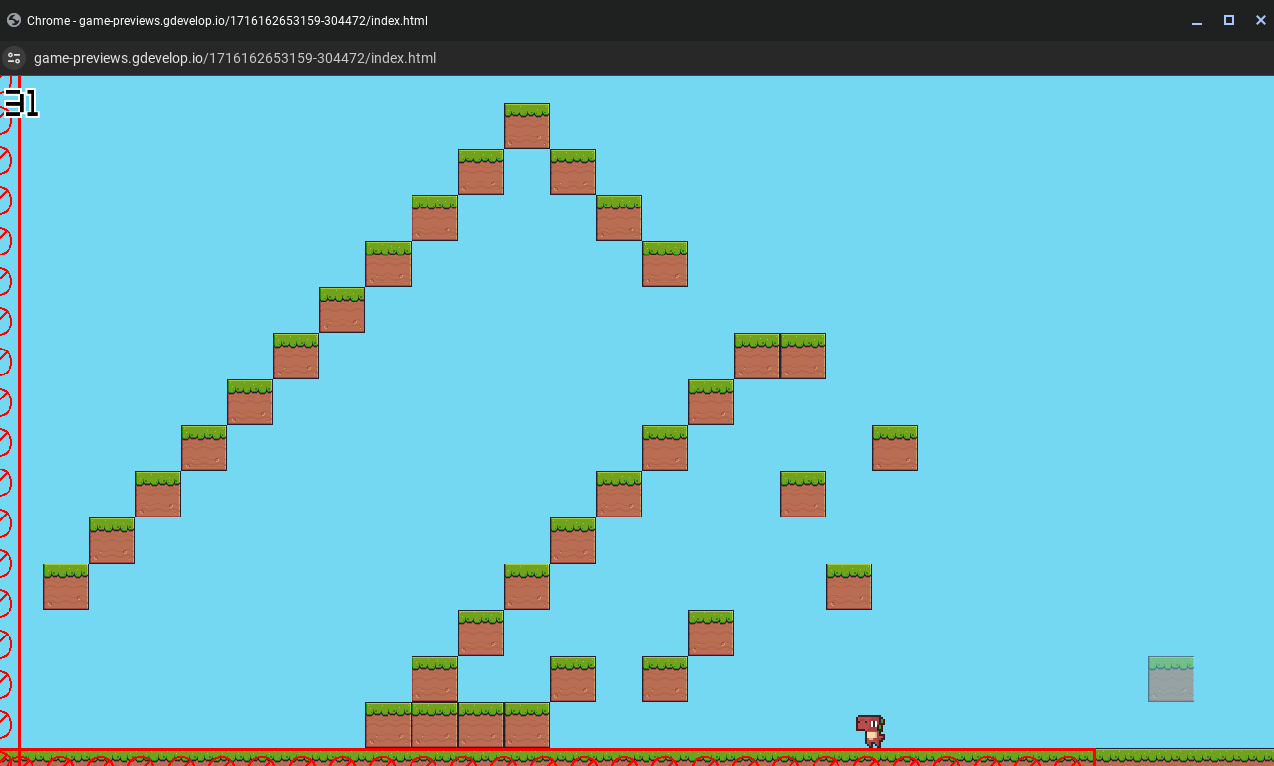The width and height of the screenshot is (1274, 766).
Task: Click the window title text in the title bar
Action: click(228, 20)
